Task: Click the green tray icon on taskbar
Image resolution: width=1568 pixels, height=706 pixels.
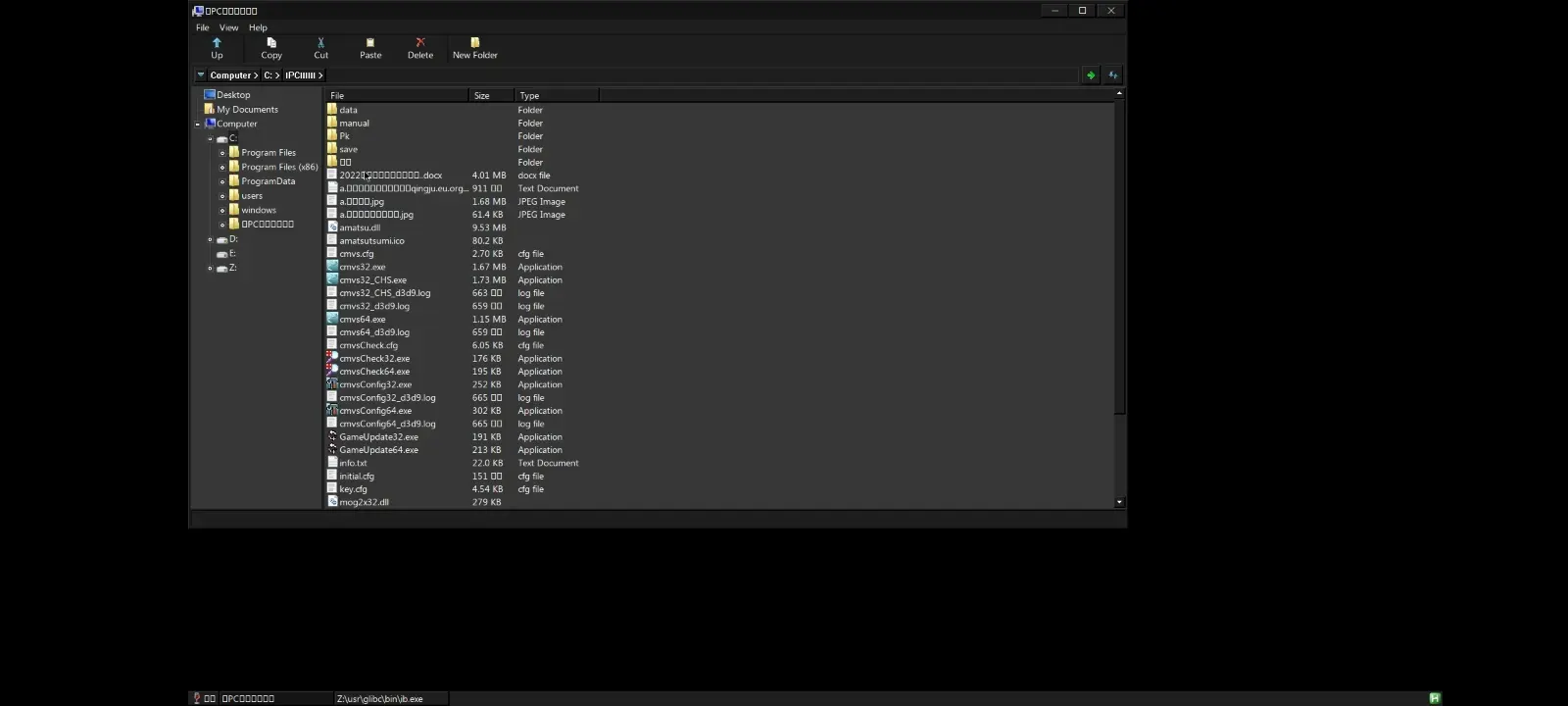Action: point(1435,698)
